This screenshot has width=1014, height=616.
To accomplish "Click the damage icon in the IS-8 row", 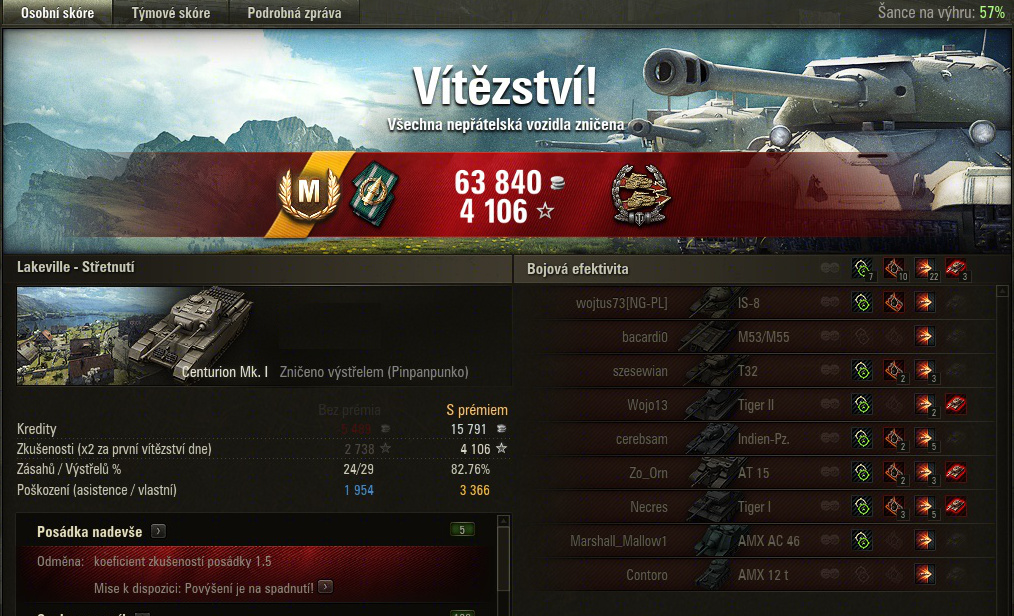I will click(924, 303).
